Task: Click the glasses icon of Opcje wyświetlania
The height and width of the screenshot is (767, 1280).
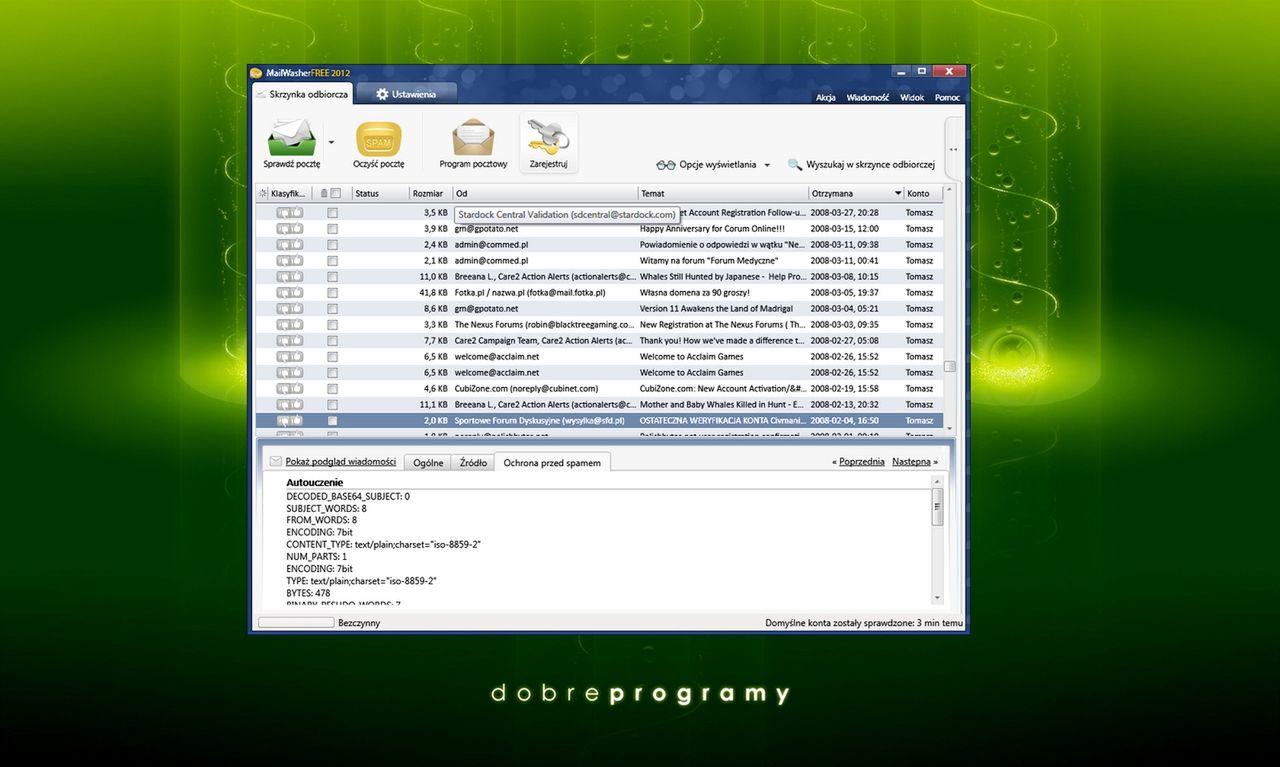Action: tap(666, 165)
